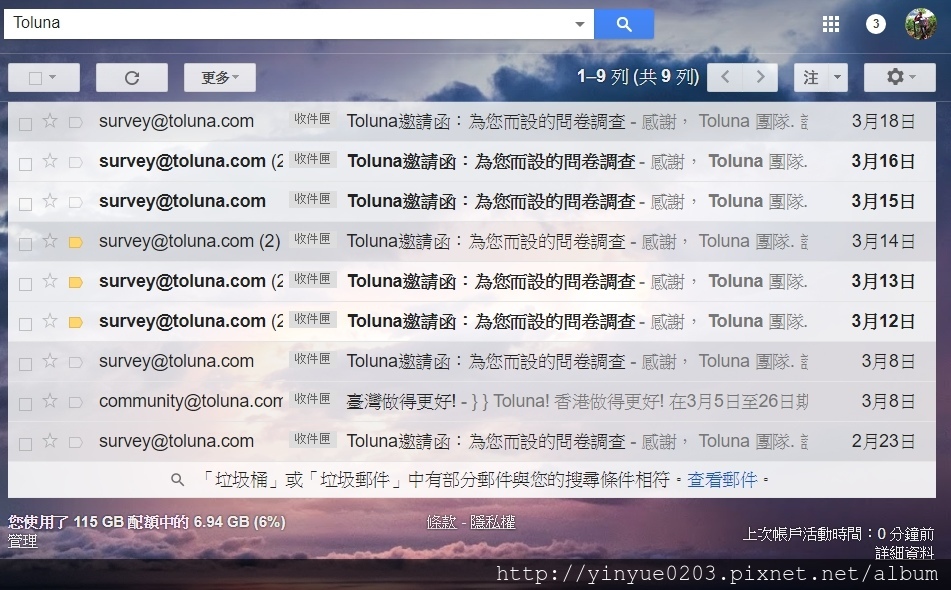Click the blue search magnifier button

(x=624, y=24)
